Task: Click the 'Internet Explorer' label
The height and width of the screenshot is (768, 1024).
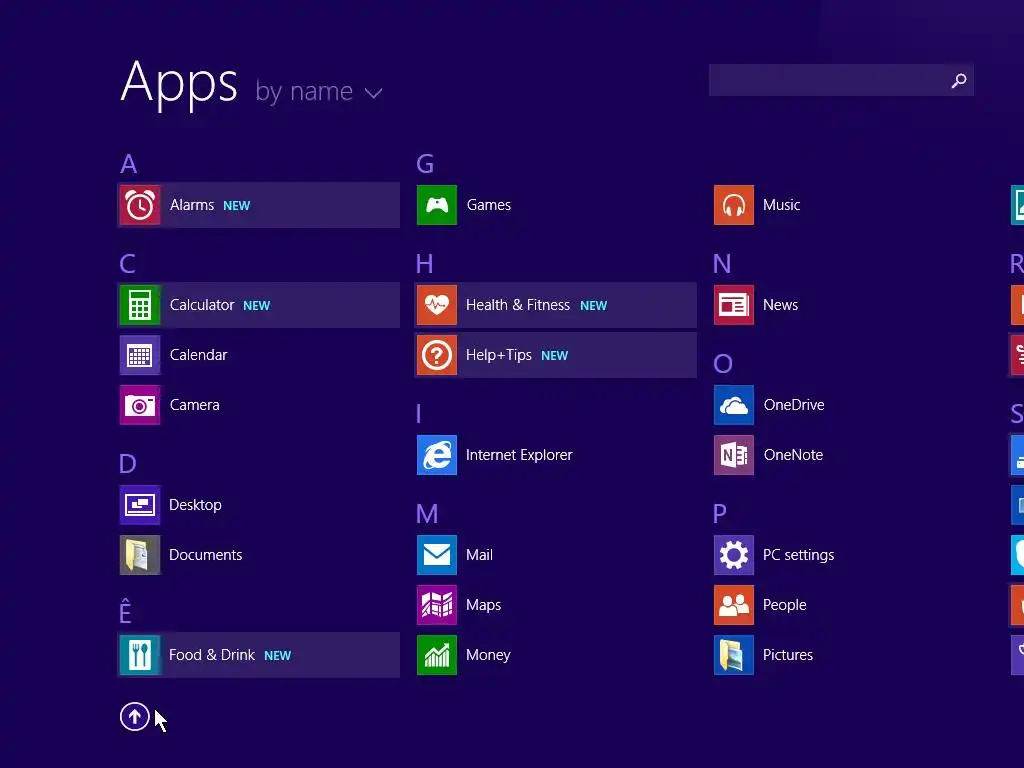Action: click(519, 455)
